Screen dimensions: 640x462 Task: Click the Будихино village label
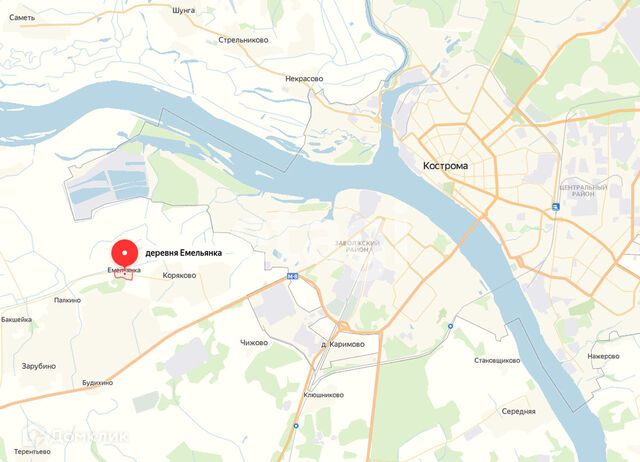tap(98, 383)
